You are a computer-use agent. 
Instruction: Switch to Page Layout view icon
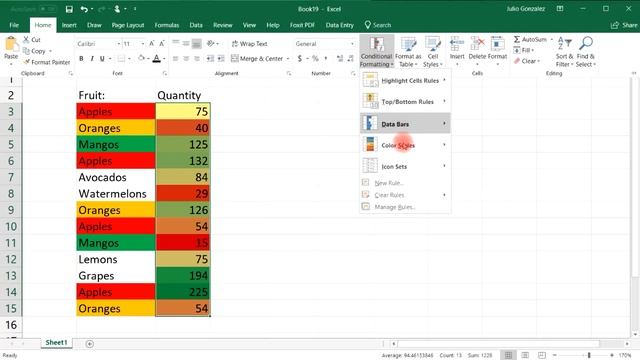(x=525, y=355)
